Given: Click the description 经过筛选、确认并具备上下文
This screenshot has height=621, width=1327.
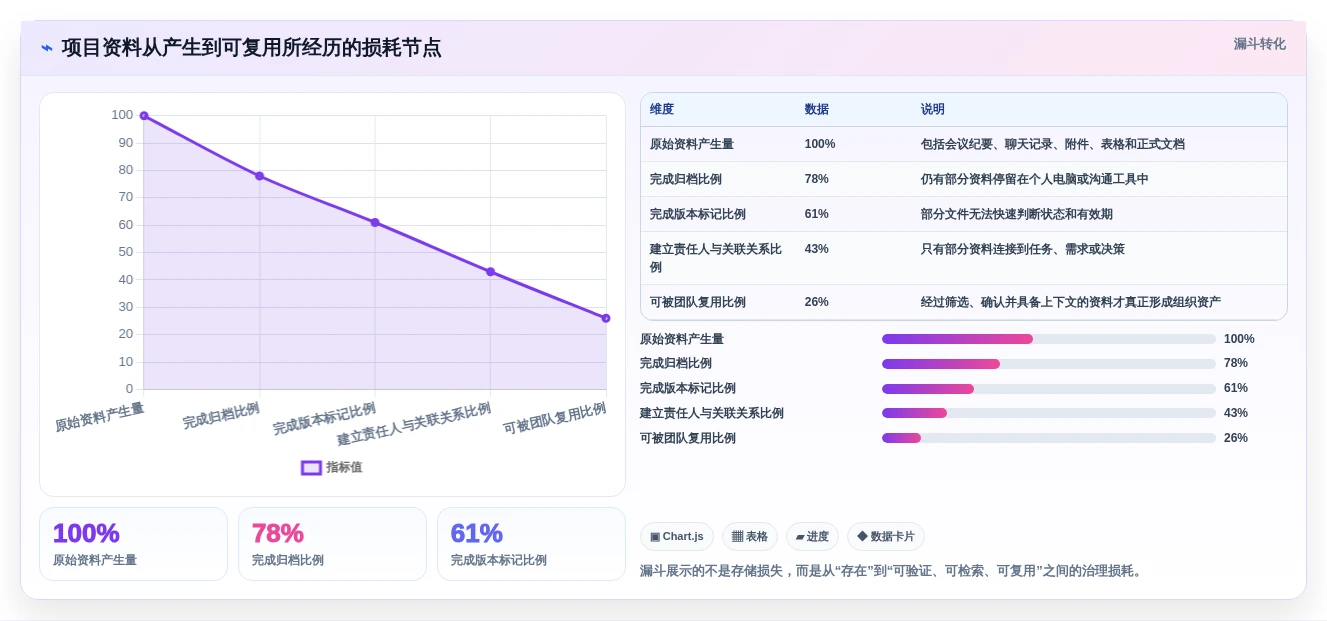Looking at the screenshot, I should (1071, 302).
